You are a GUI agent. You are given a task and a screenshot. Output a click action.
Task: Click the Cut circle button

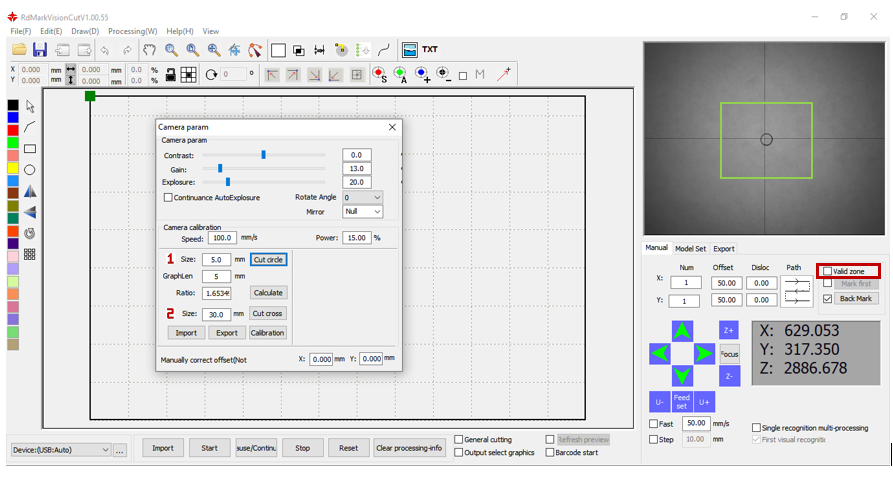click(268, 259)
